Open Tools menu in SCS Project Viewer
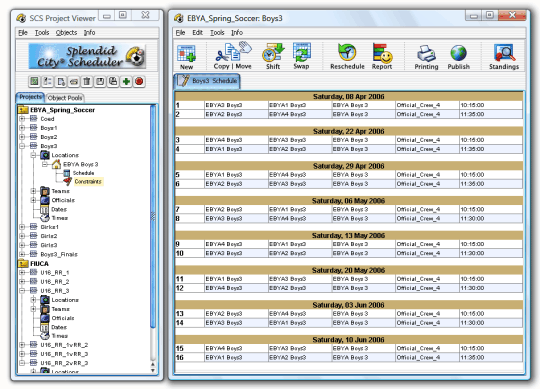 [x=42, y=32]
